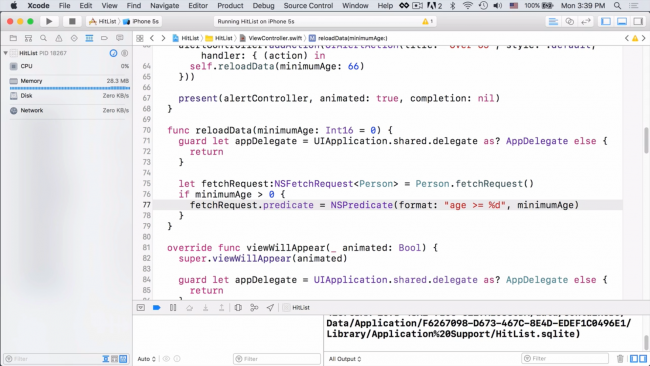Jump to next issue arrow

coord(643,38)
